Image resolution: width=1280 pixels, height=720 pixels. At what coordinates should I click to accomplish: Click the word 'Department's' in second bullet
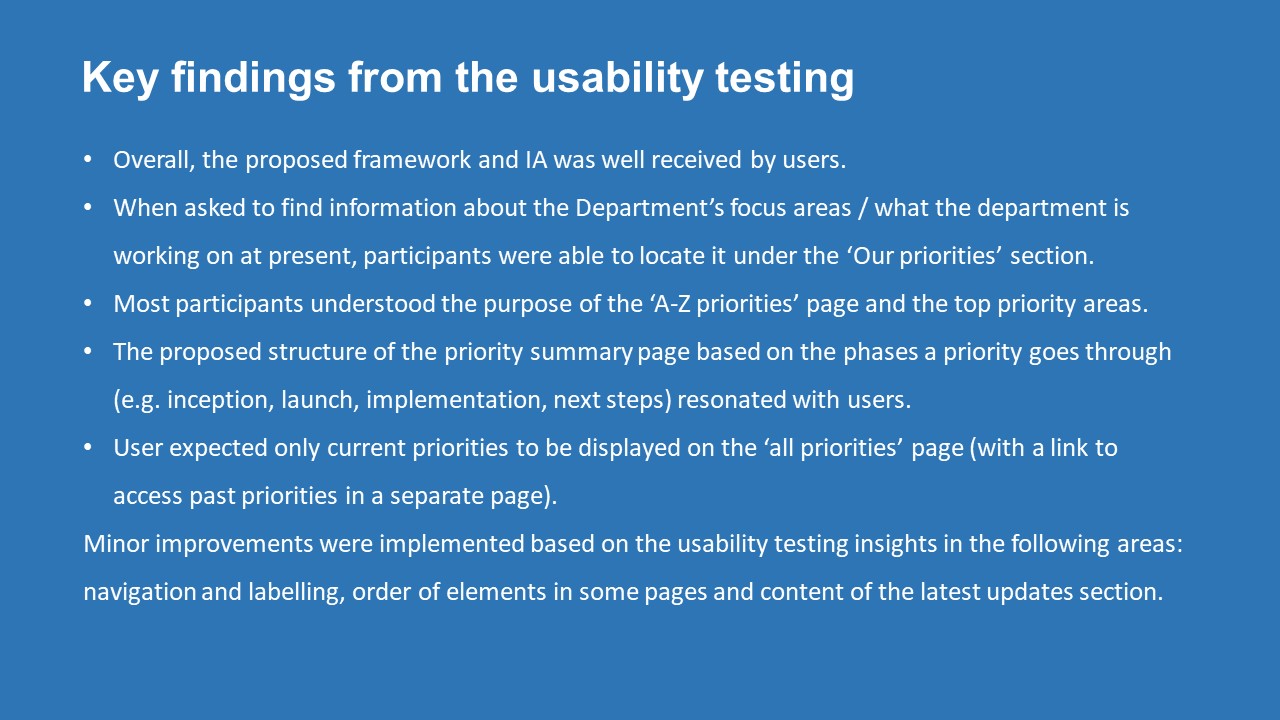coord(642,208)
